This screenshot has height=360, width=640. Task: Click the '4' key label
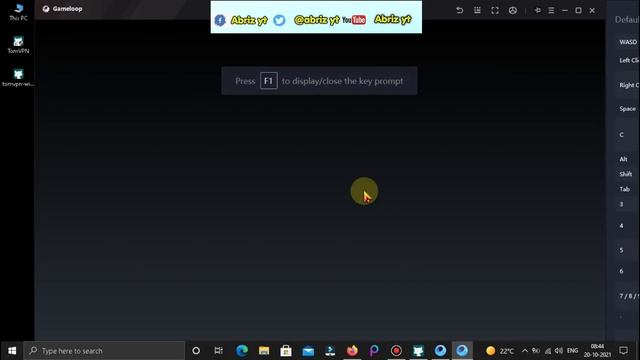coord(621,226)
